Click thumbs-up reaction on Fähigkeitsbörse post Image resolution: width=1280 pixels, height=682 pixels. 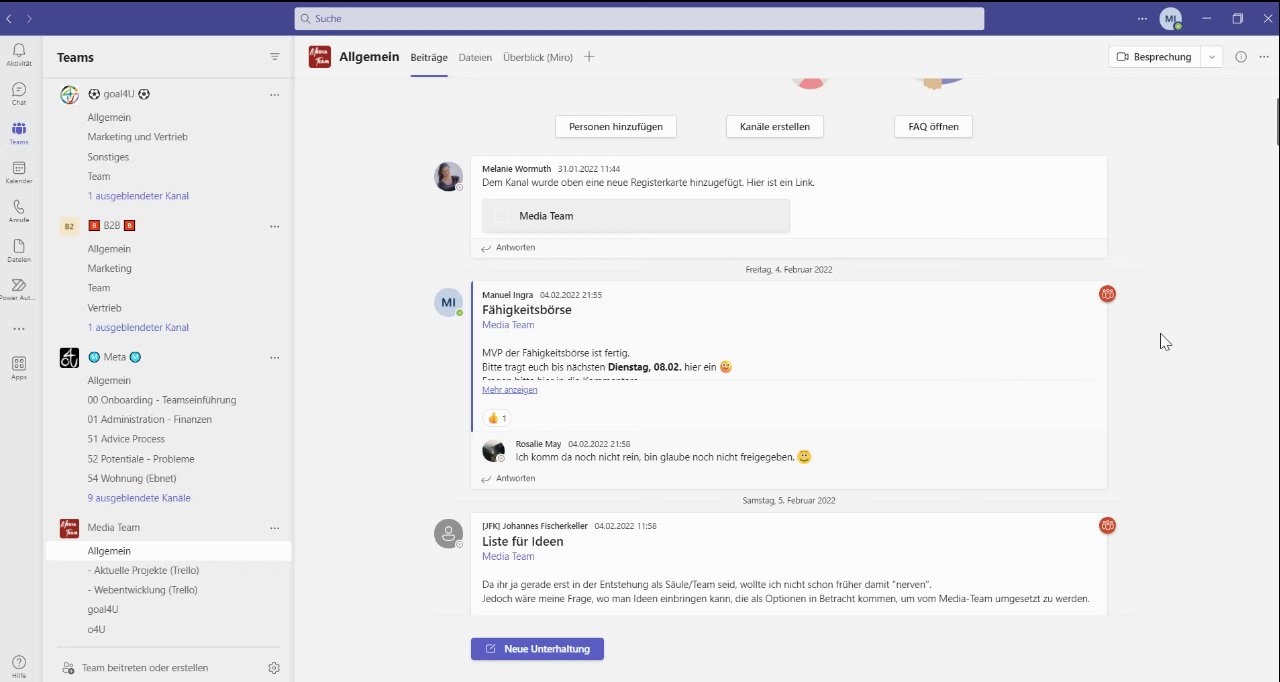496,418
